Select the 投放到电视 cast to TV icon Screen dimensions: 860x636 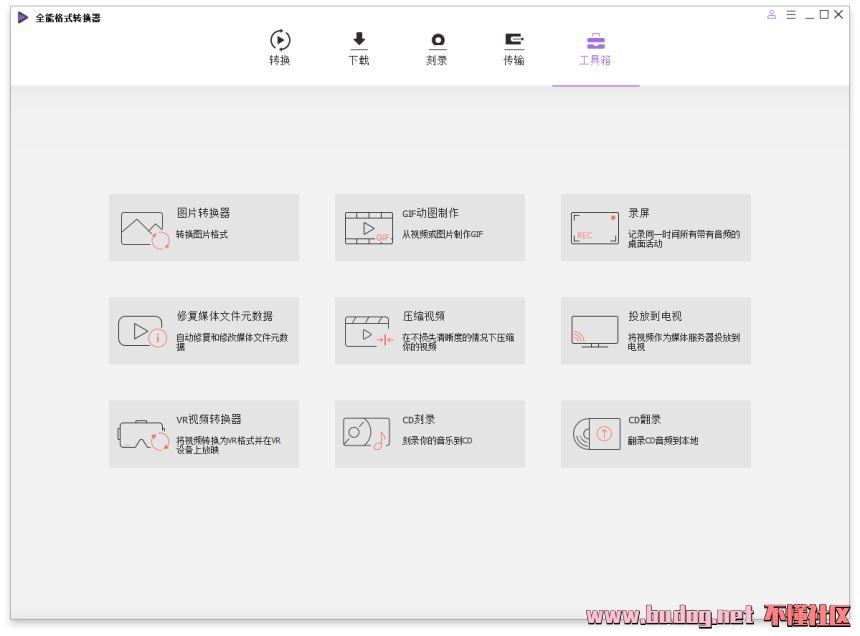coord(595,331)
